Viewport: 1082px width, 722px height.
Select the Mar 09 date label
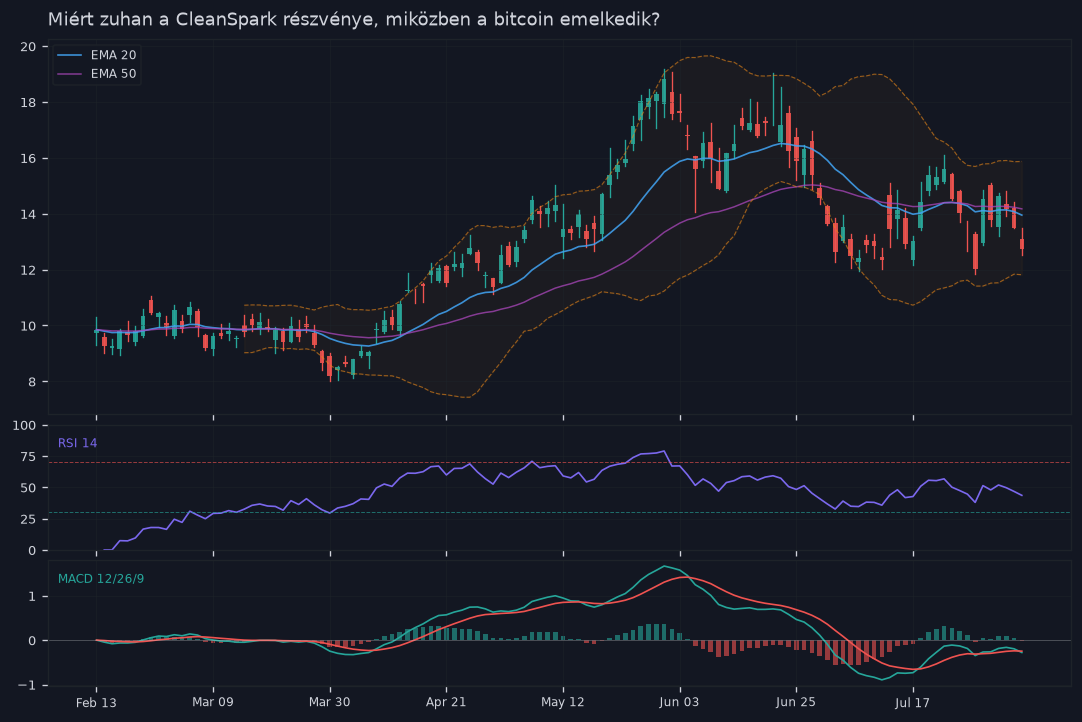point(213,703)
